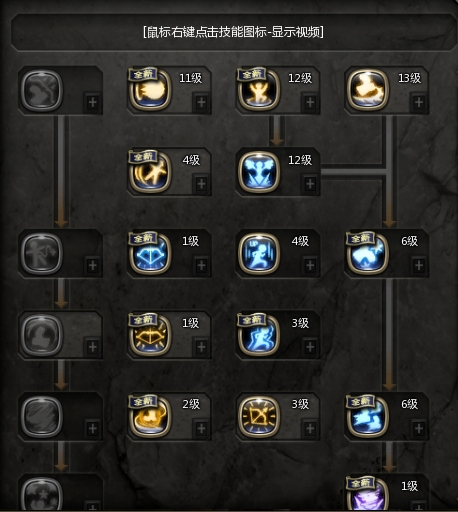
Task: Select the level 13 golden horse skill icon
Action: [x=368, y=89]
